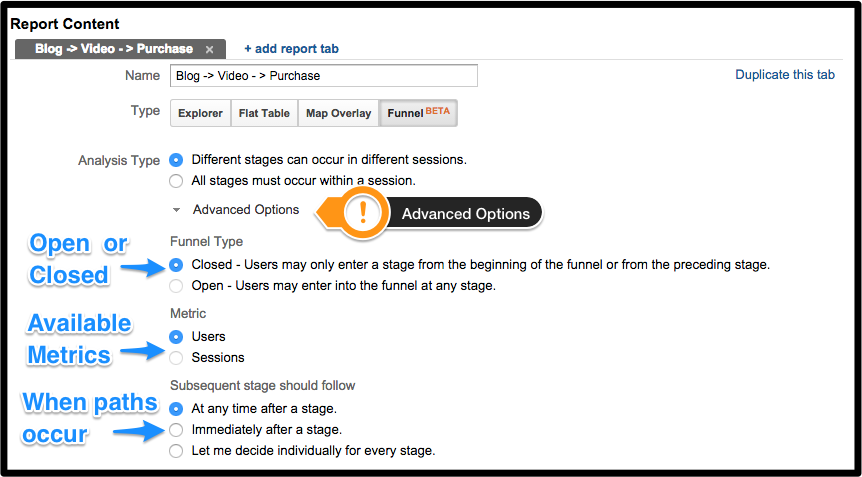Switch to Map Overlay type
Screen dimensions: 862x477
[x=339, y=113]
